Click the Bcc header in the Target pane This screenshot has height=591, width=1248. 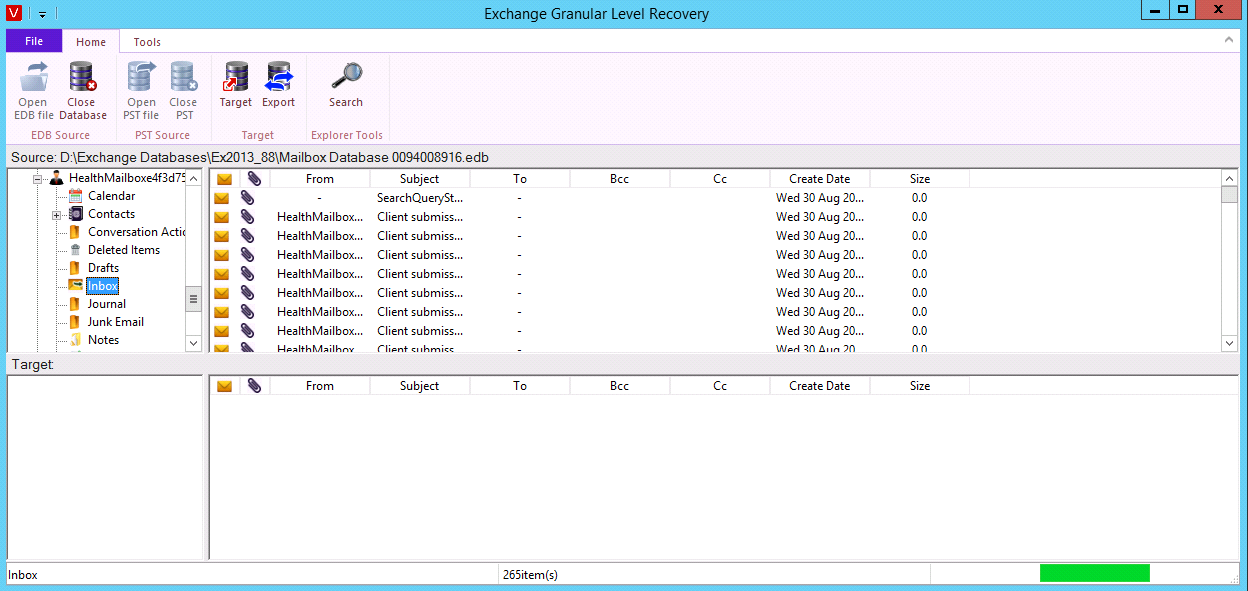(x=620, y=386)
